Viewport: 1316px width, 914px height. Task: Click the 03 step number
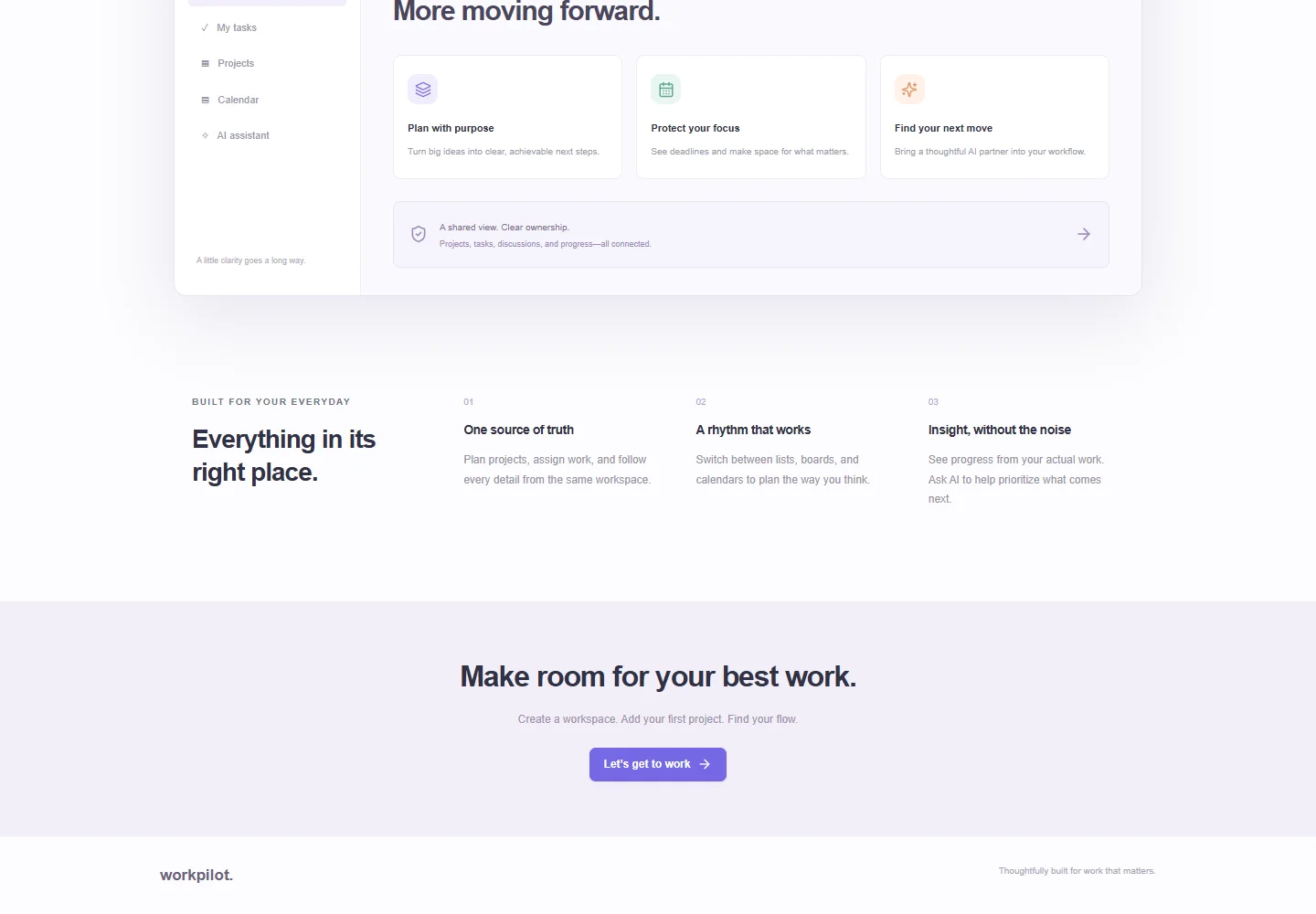click(933, 402)
